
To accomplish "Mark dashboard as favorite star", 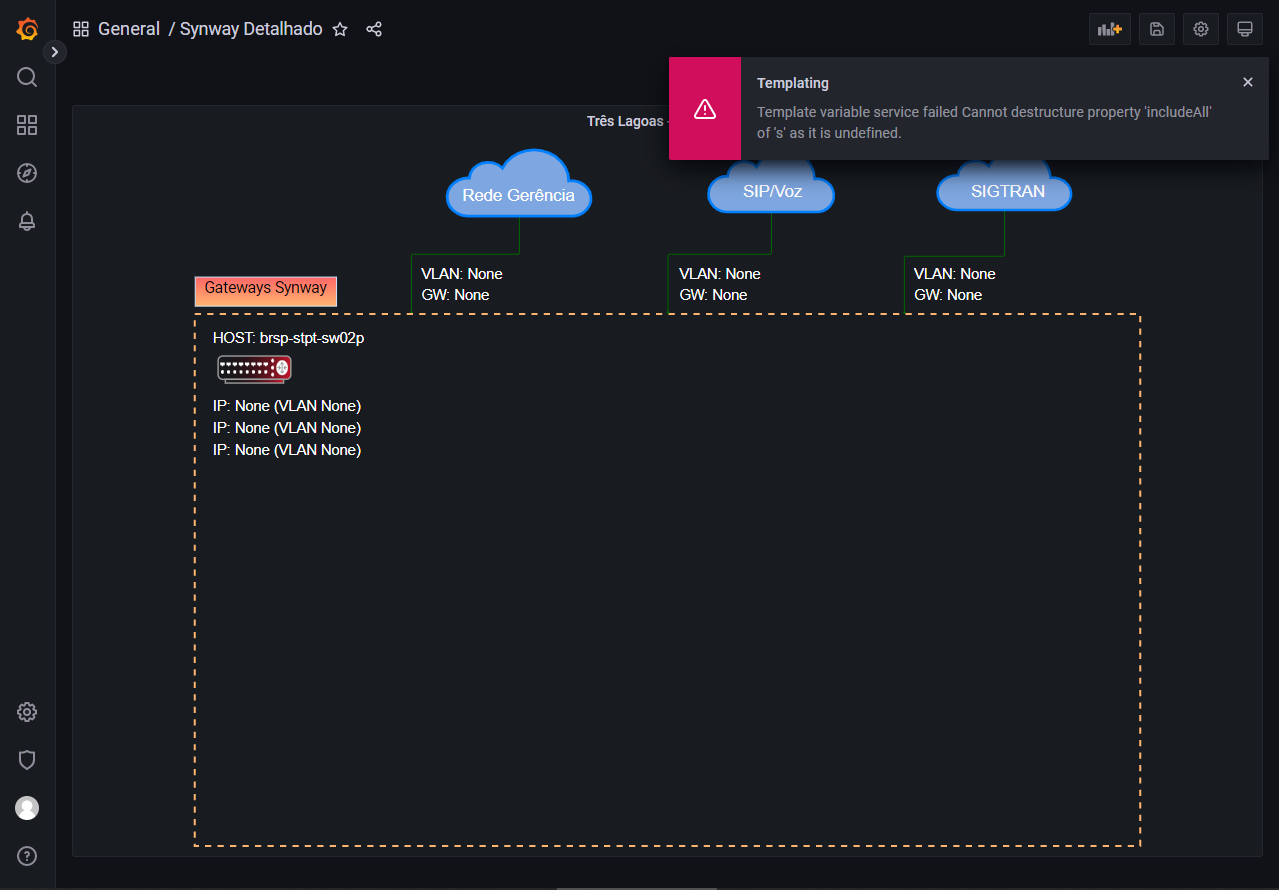I will point(340,29).
